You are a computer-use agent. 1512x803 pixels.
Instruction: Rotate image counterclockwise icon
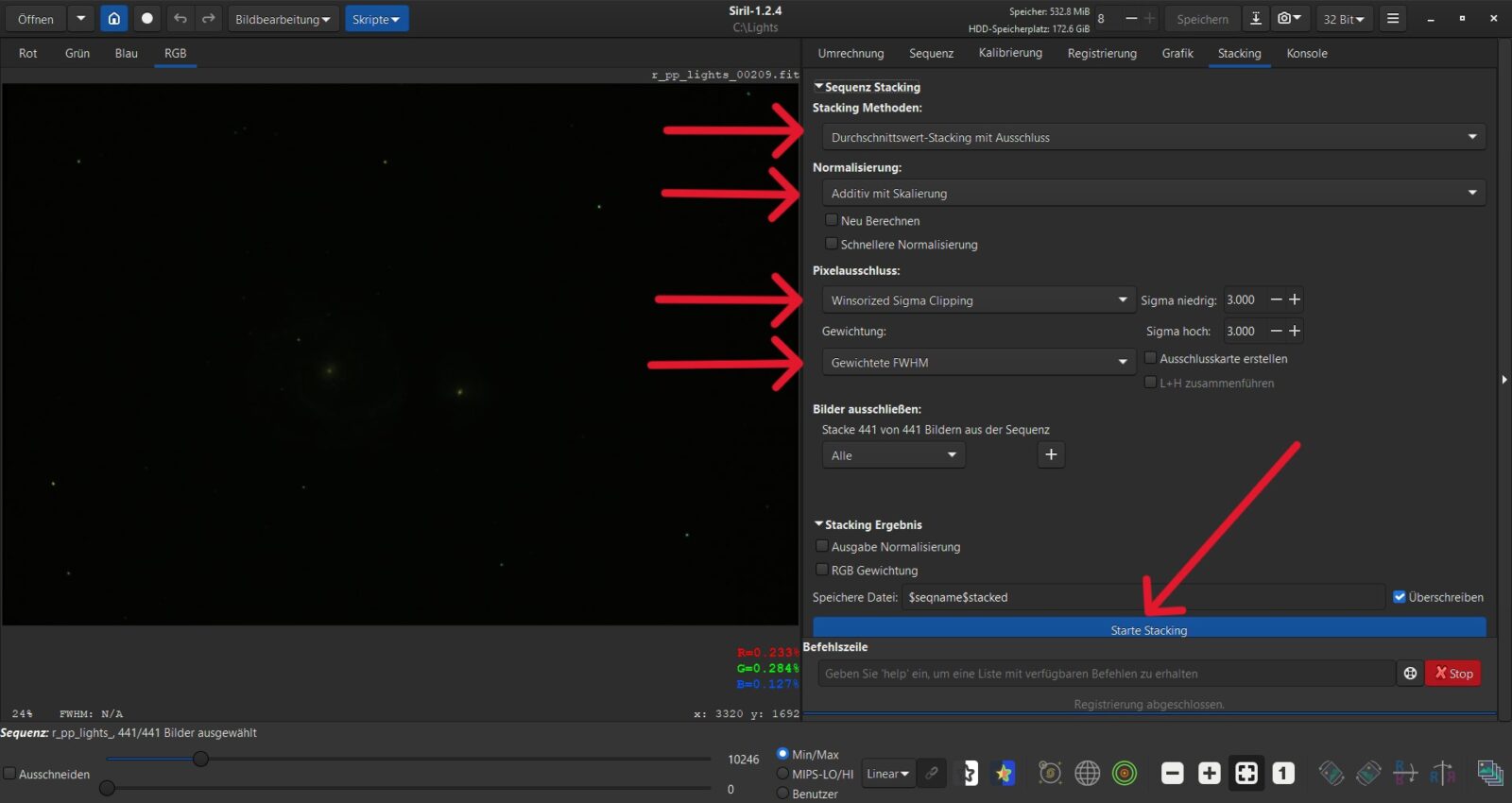click(x=1332, y=774)
